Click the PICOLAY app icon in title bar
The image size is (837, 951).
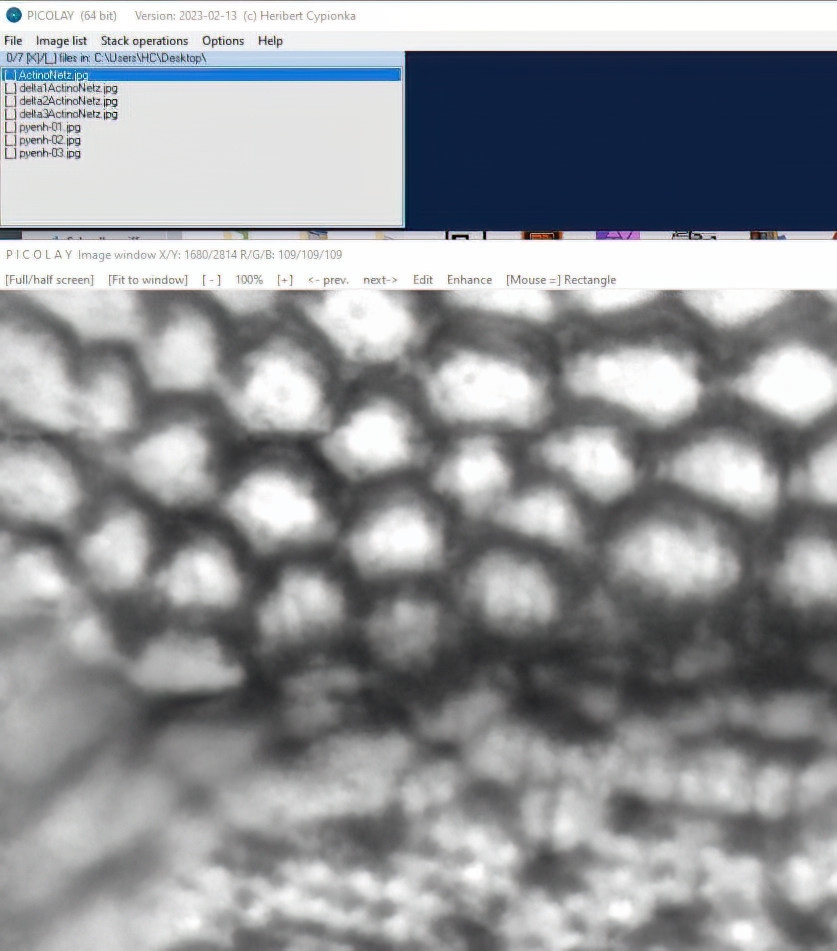14,15
